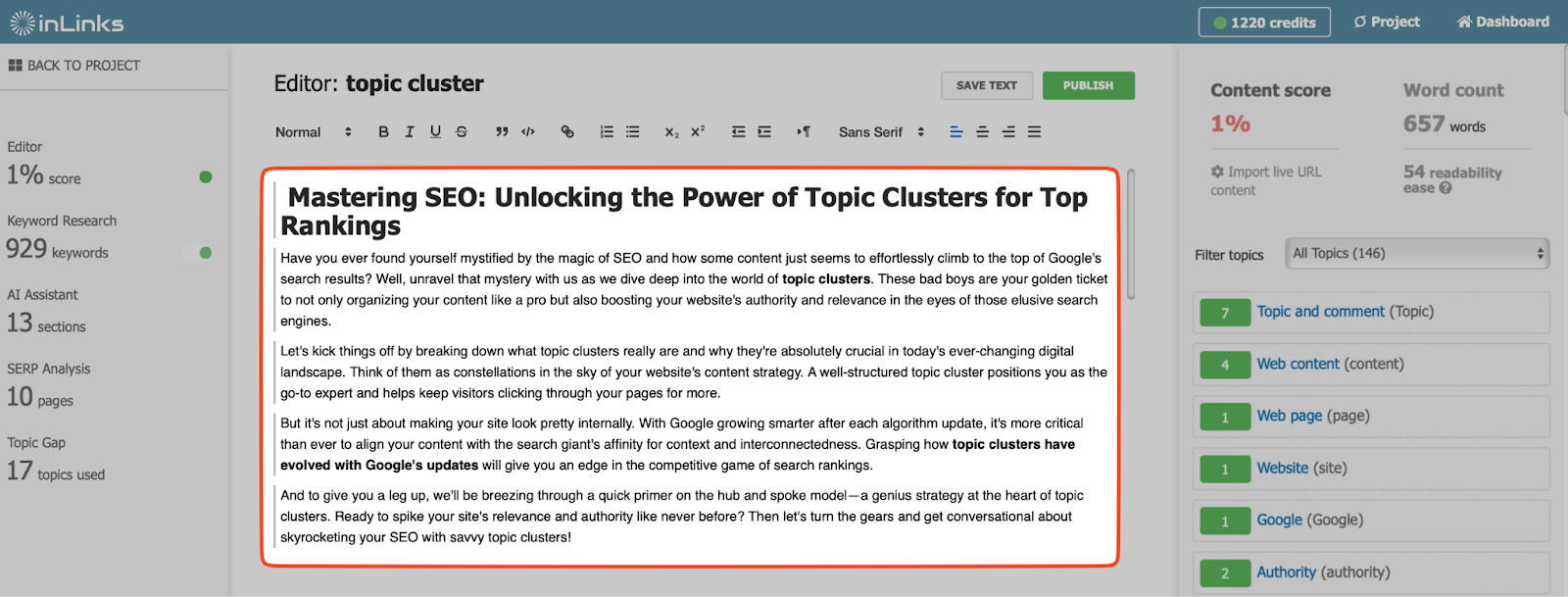Image resolution: width=1568 pixels, height=597 pixels.
Task: Align text to the left
Action: pyautogui.click(x=956, y=132)
